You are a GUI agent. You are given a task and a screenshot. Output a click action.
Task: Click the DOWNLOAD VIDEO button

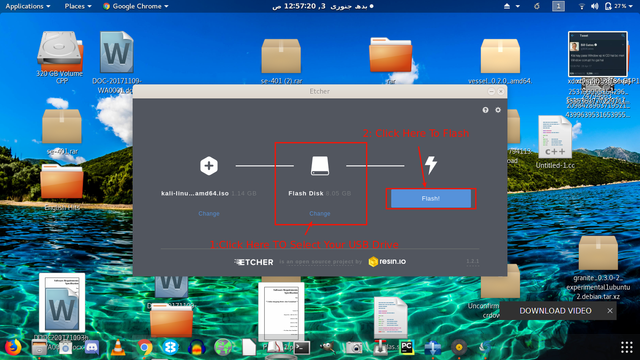click(555, 311)
